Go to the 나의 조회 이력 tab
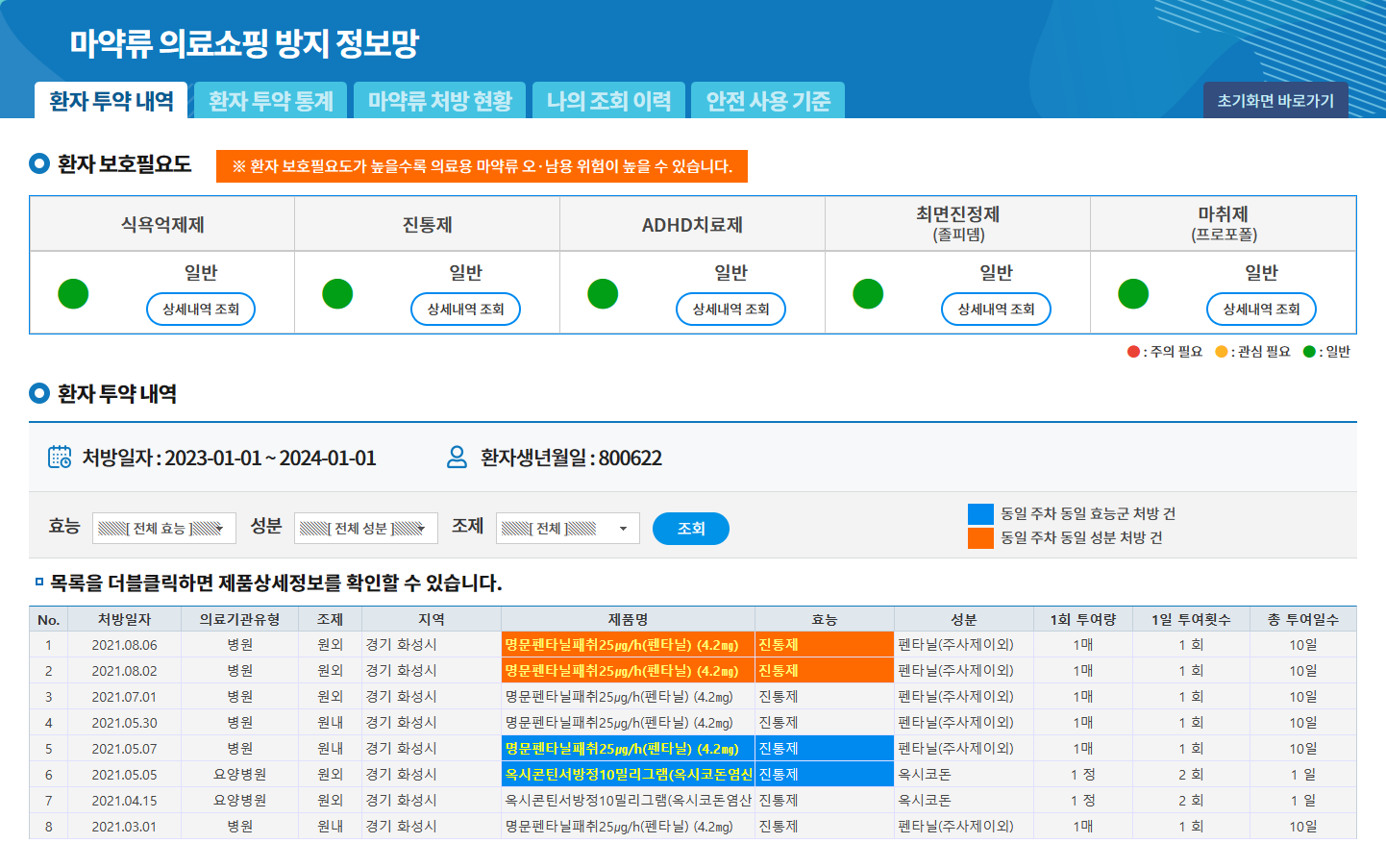 click(x=608, y=101)
